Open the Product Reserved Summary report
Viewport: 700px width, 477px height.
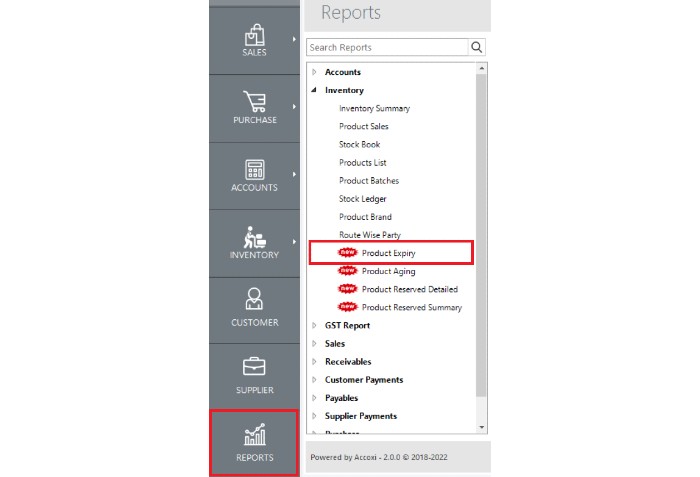[412, 307]
